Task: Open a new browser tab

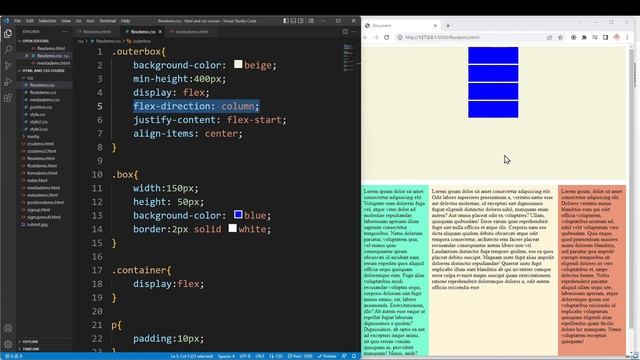Action: (448, 25)
